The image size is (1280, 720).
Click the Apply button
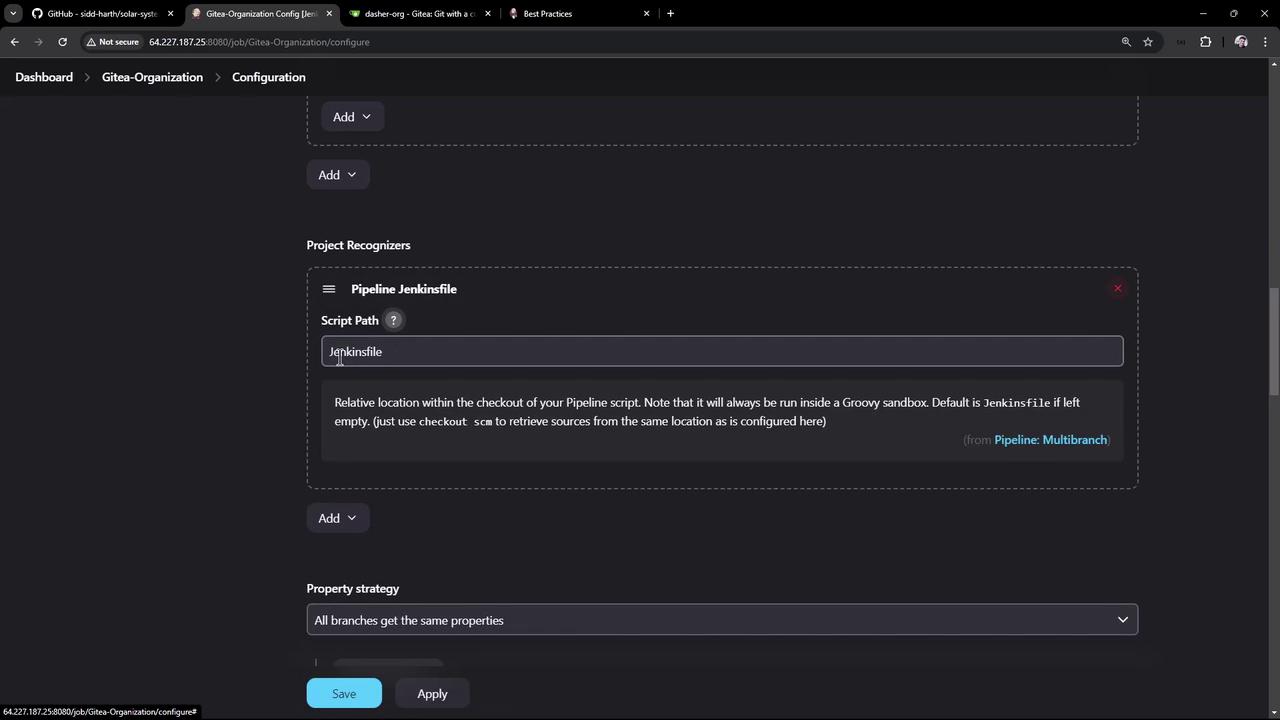pos(432,693)
